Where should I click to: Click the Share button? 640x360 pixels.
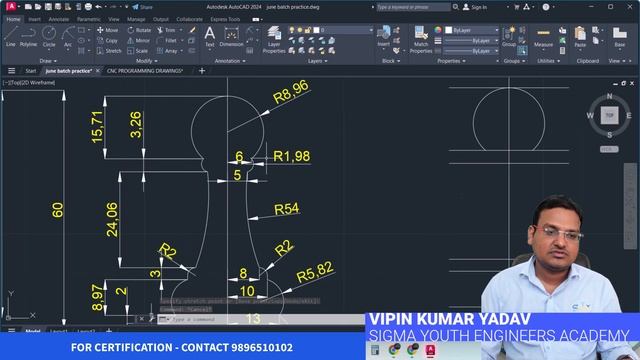(142, 7)
